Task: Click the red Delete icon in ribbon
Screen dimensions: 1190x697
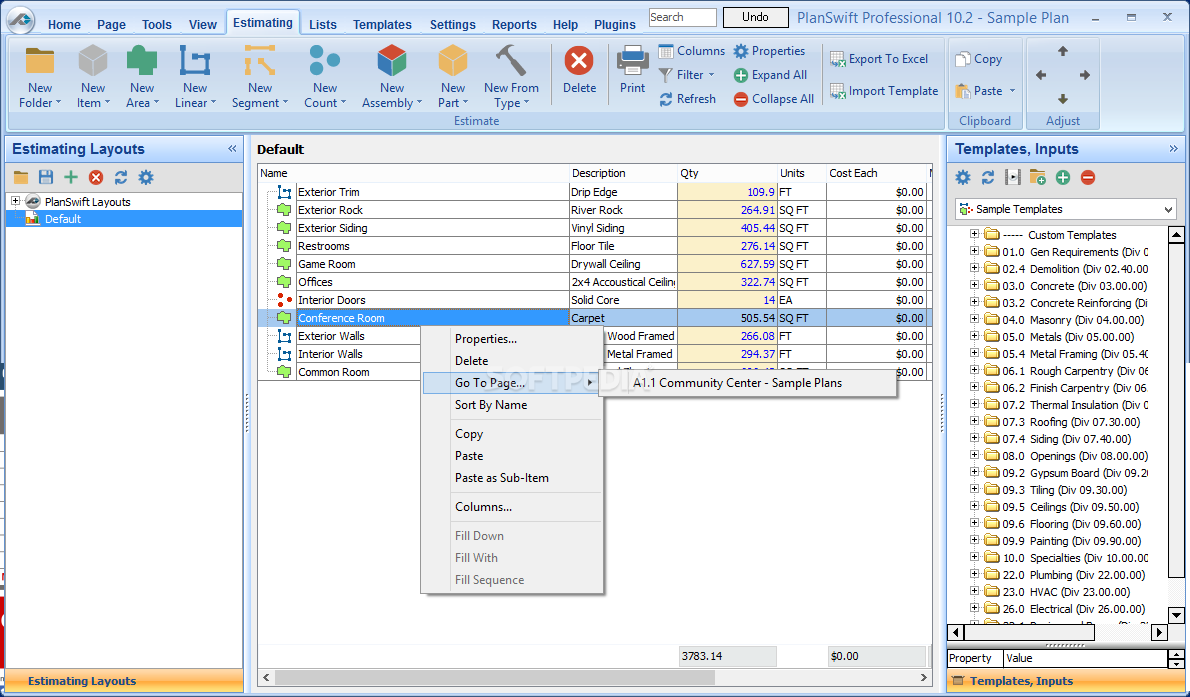Action: (x=579, y=60)
